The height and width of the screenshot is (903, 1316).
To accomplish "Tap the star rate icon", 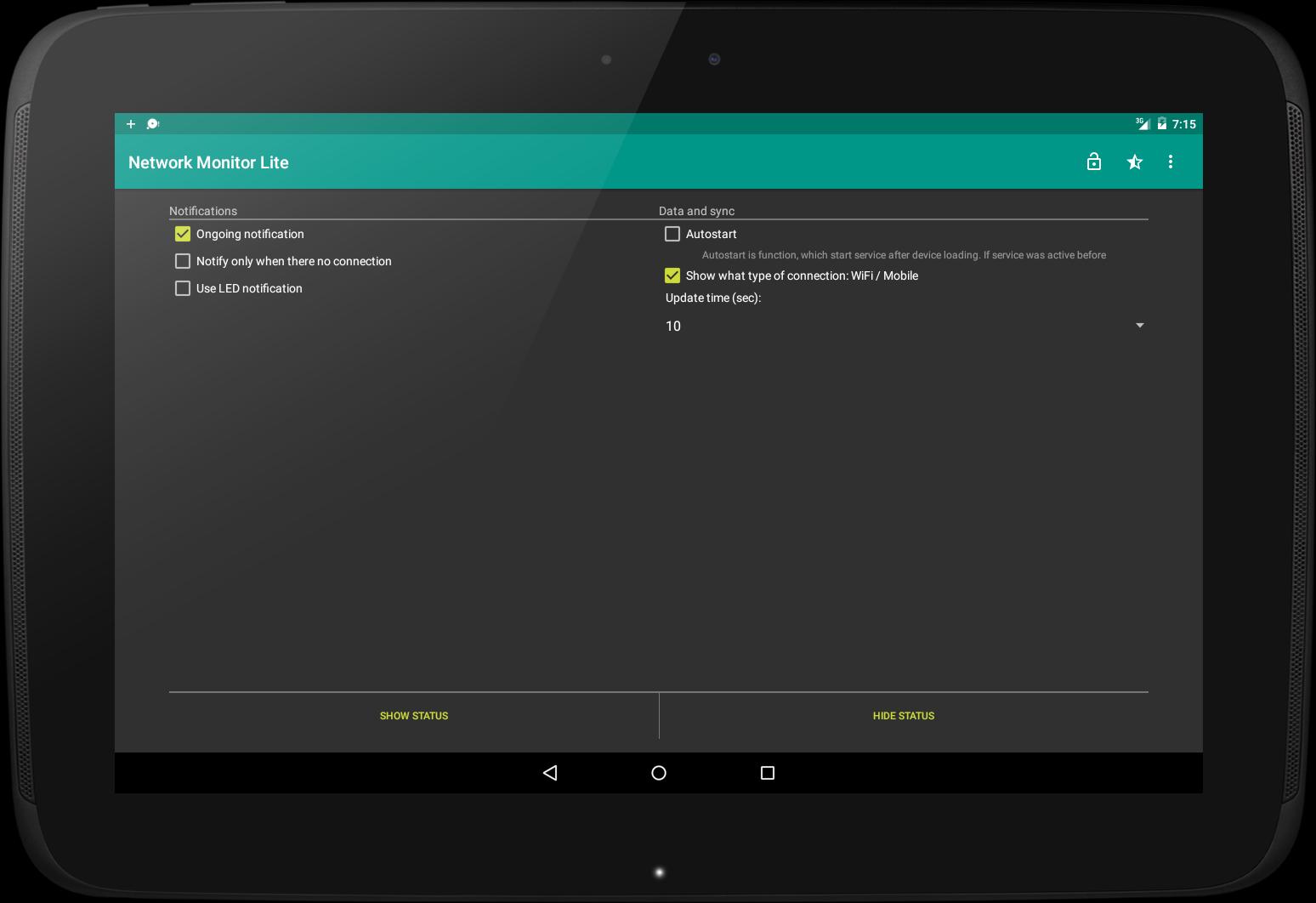I will click(x=1135, y=162).
